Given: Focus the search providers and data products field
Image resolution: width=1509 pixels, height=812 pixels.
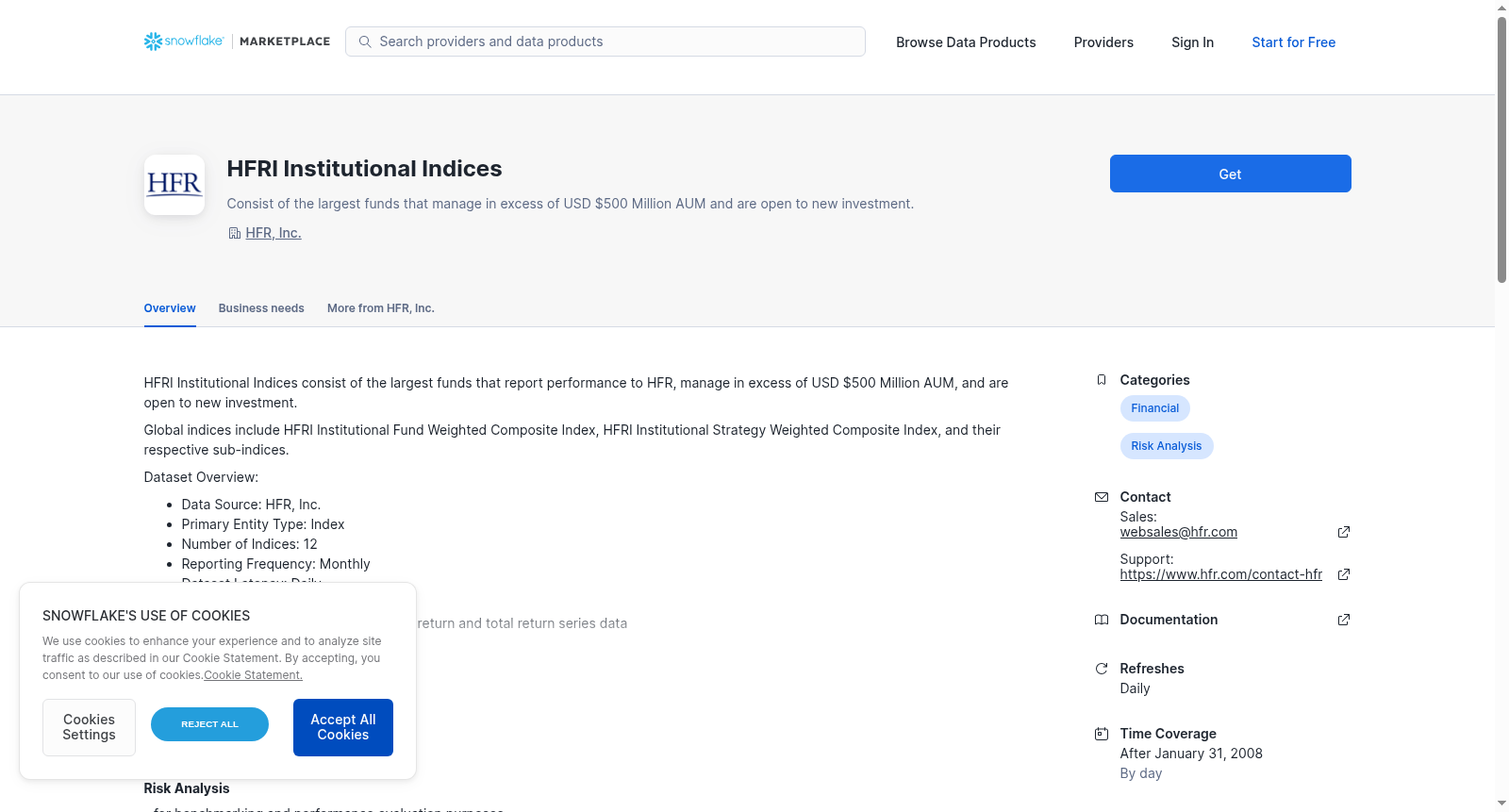Looking at the screenshot, I should pos(605,41).
